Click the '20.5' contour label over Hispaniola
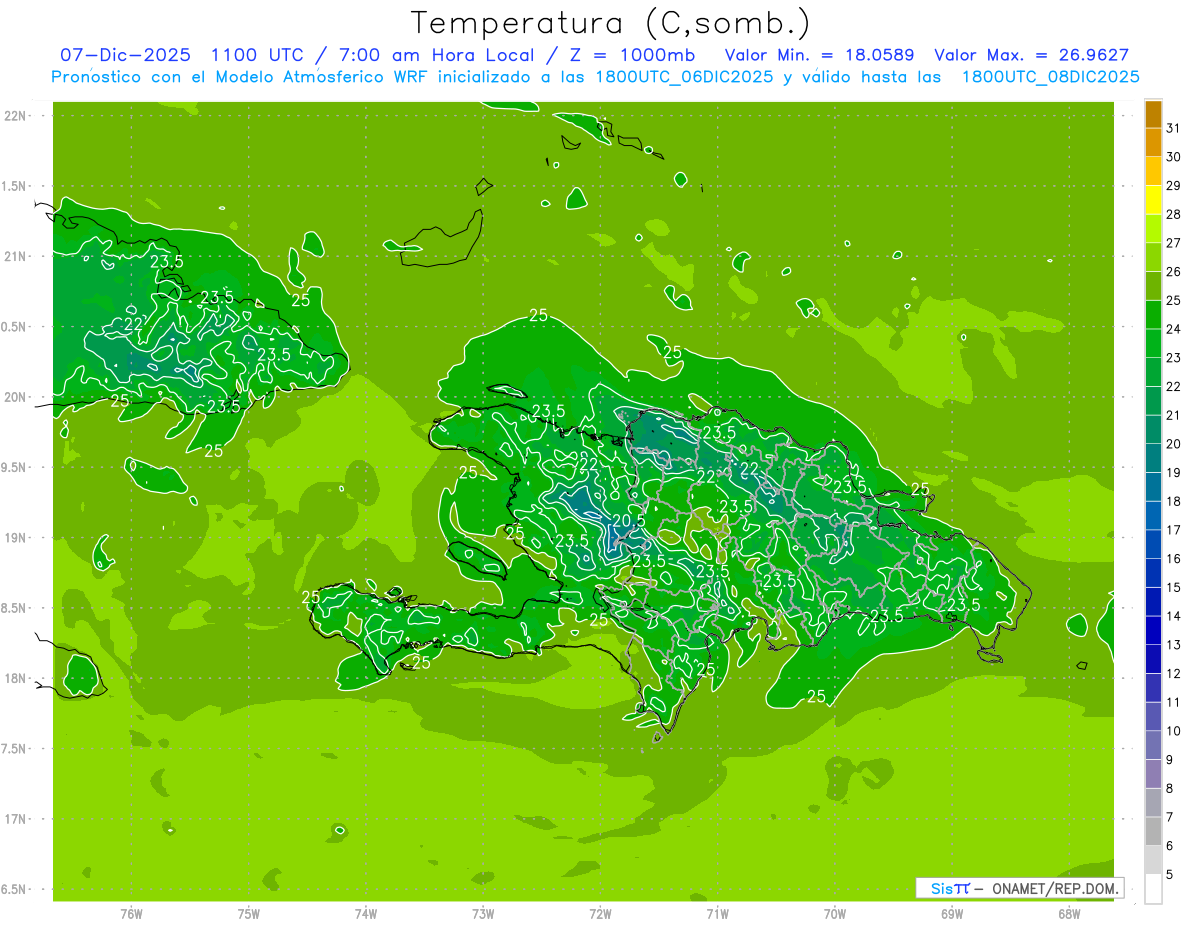The width and height of the screenshot is (1200, 927). pos(628,520)
